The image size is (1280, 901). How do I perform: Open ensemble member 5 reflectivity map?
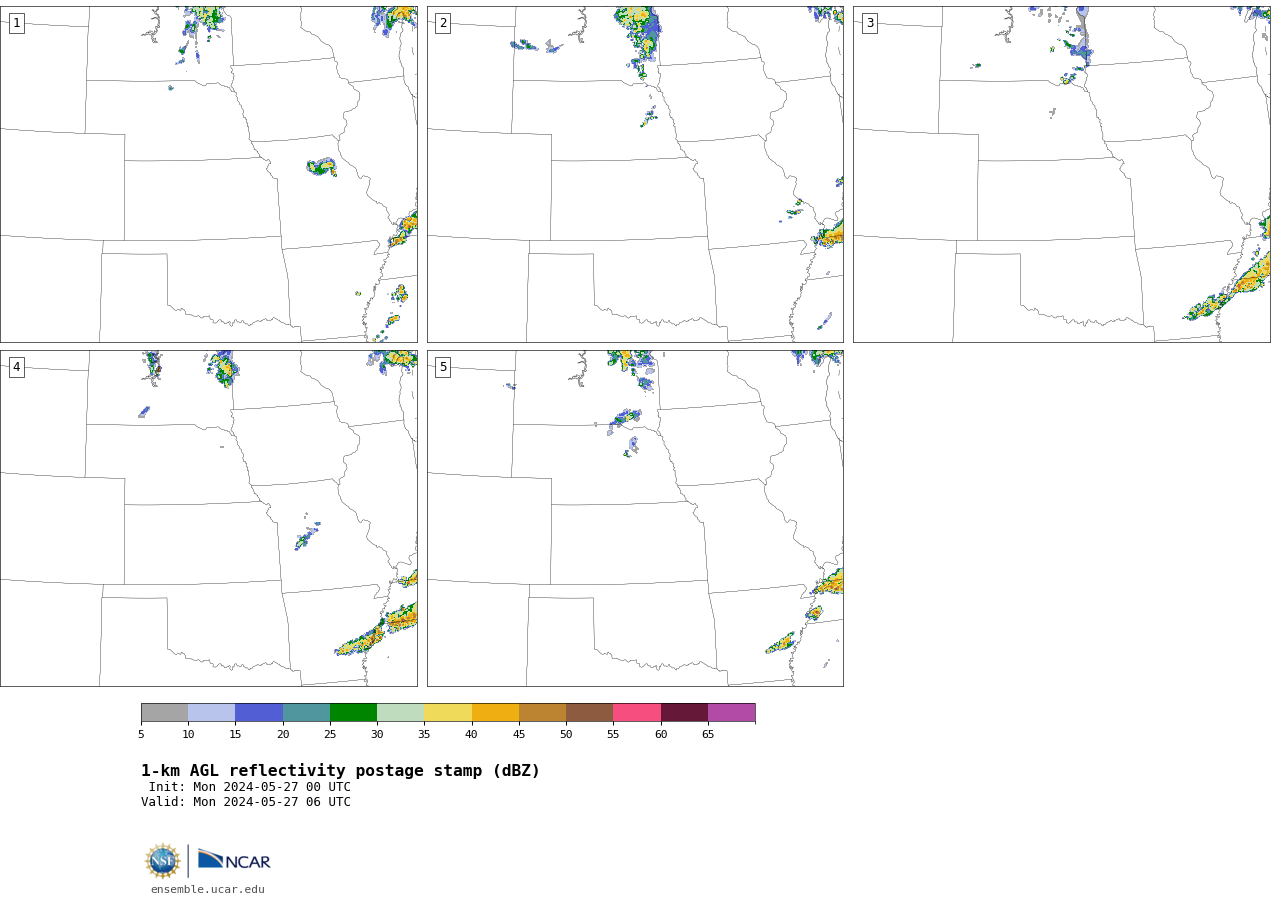pos(635,518)
